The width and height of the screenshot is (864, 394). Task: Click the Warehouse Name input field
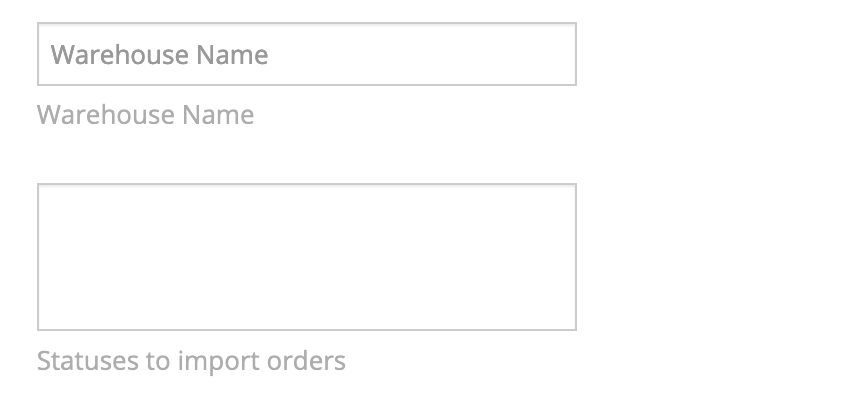point(307,54)
